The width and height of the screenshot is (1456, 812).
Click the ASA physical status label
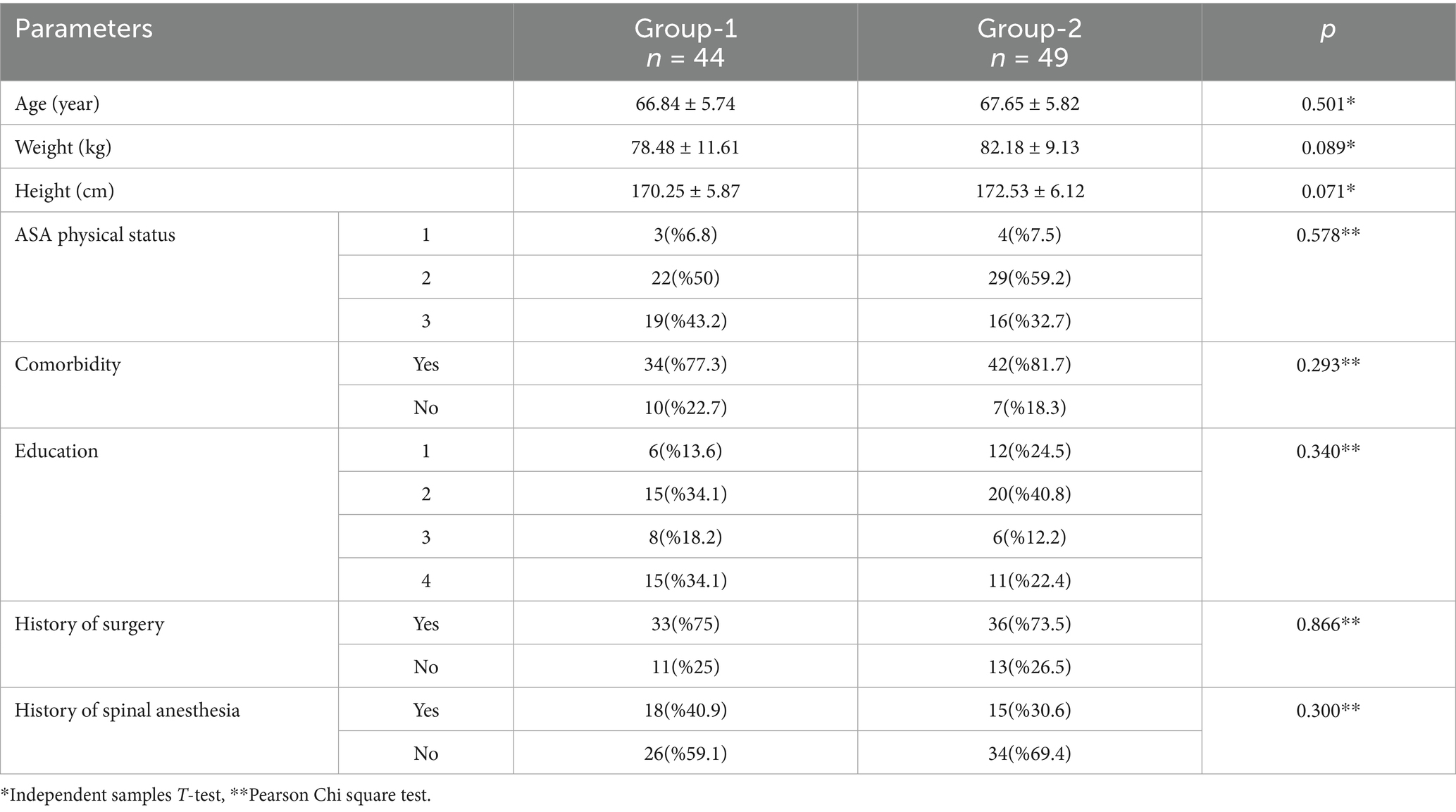click(95, 235)
